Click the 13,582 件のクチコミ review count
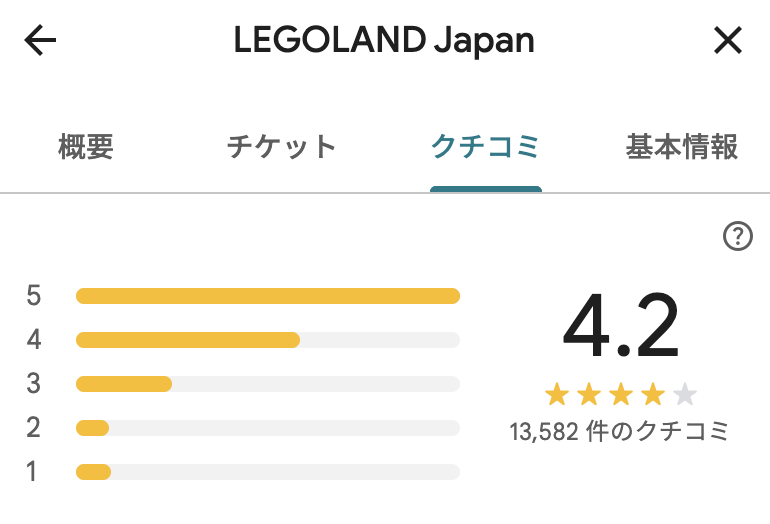Image resolution: width=770 pixels, height=524 pixels. click(x=620, y=432)
